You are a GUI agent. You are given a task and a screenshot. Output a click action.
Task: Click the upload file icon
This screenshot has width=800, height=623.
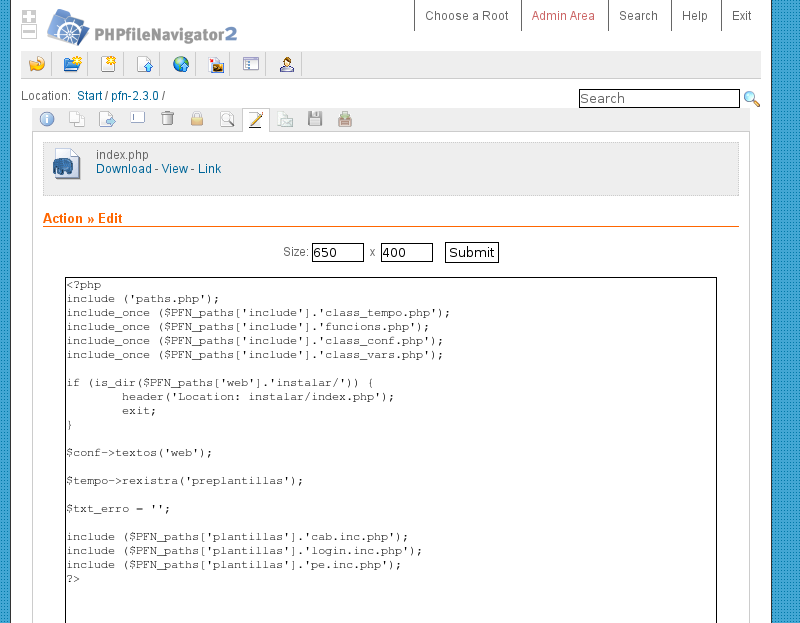click(144, 65)
